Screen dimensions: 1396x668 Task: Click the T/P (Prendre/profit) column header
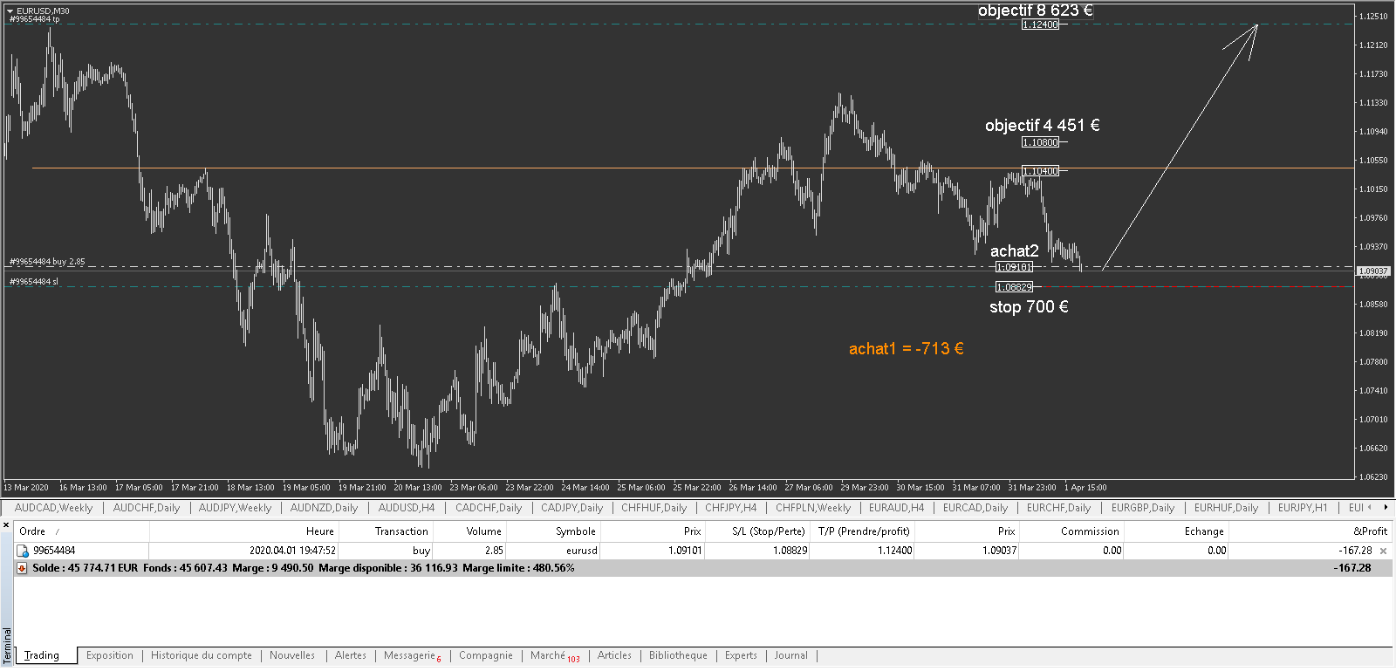864,531
